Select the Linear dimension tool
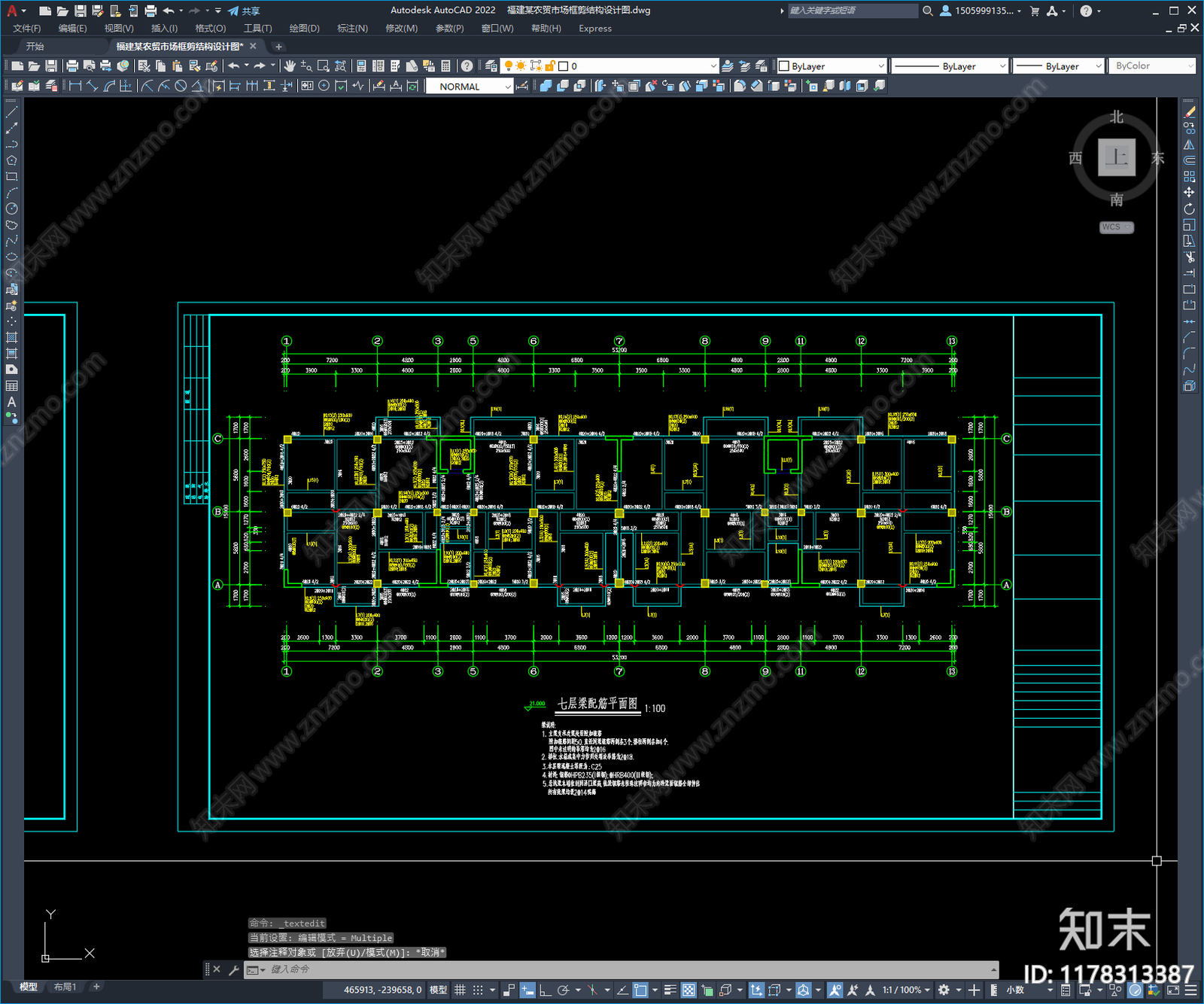The image size is (1204, 1004). click(75, 86)
